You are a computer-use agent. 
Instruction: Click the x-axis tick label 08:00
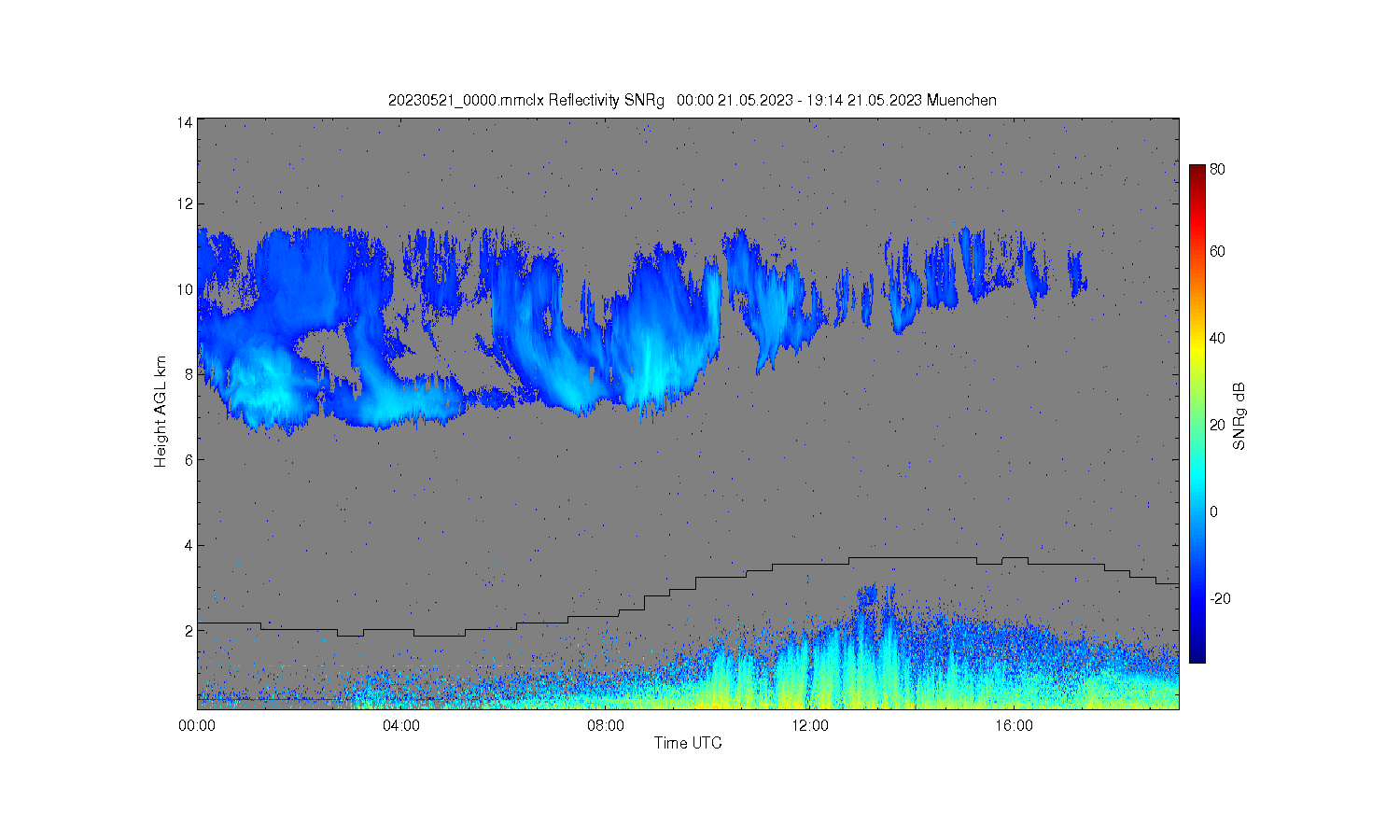pos(606,725)
